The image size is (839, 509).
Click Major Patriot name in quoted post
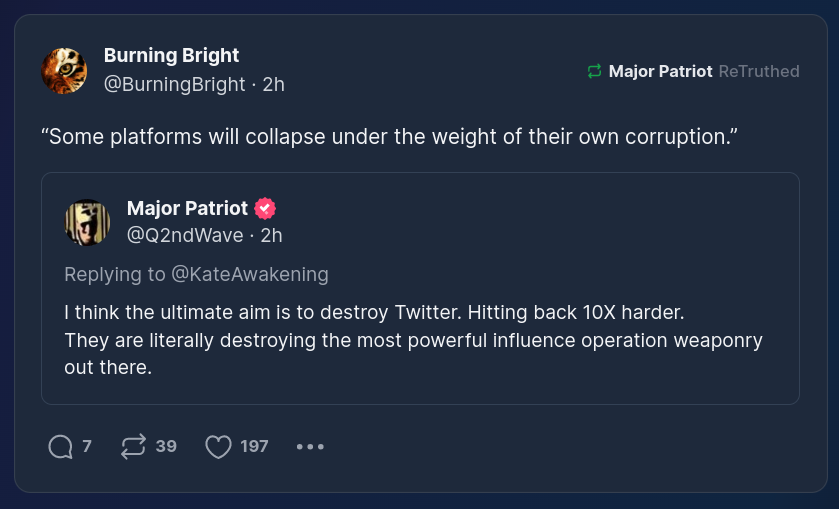187,208
